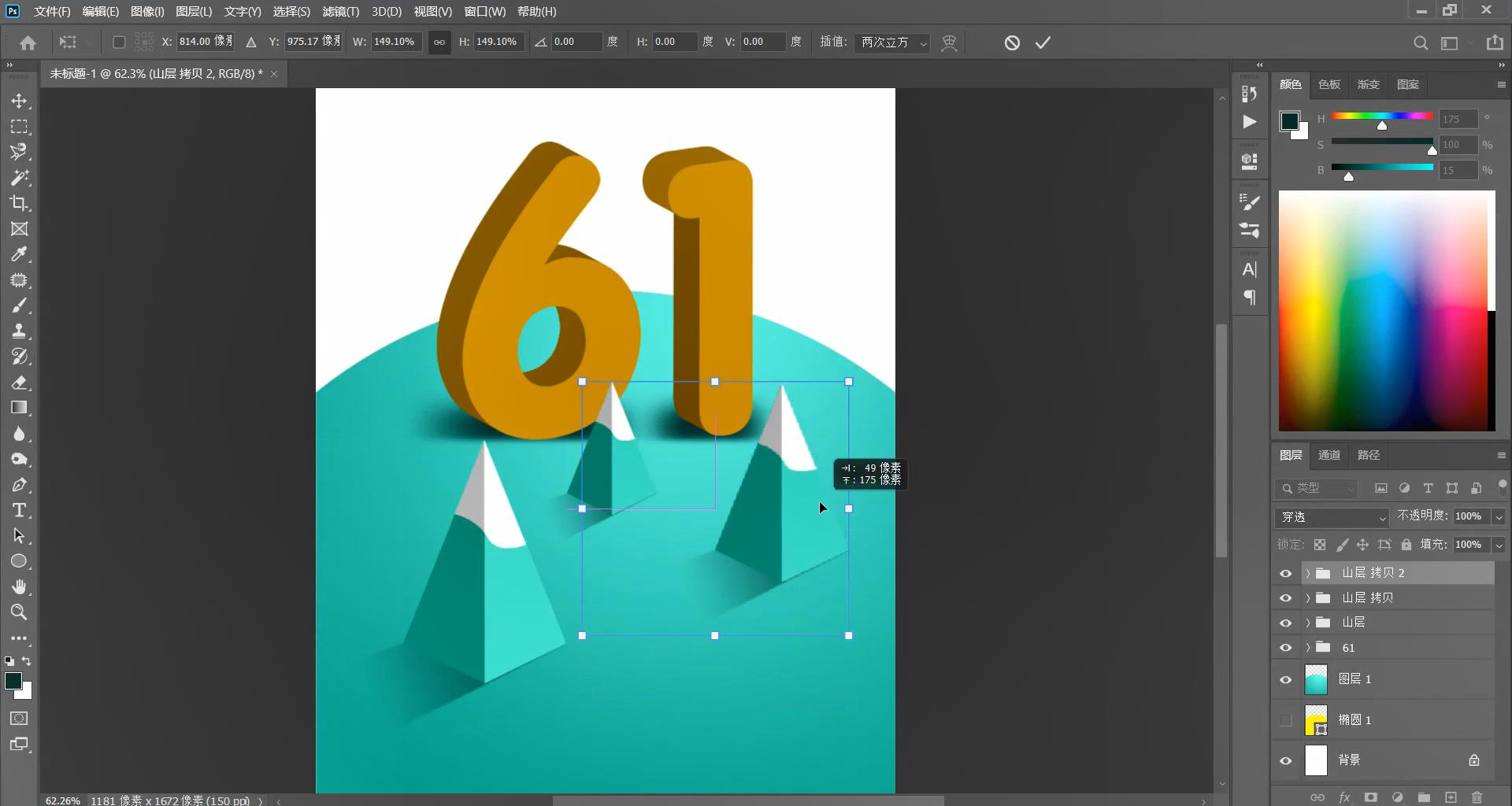1512x806 pixels.
Task: Hide the 山层 拷贝 2 group
Action: point(1286,573)
